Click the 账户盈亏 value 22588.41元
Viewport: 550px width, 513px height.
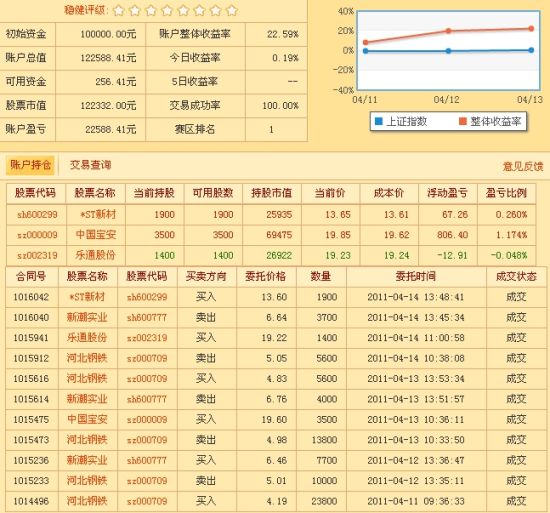[x=110, y=129]
